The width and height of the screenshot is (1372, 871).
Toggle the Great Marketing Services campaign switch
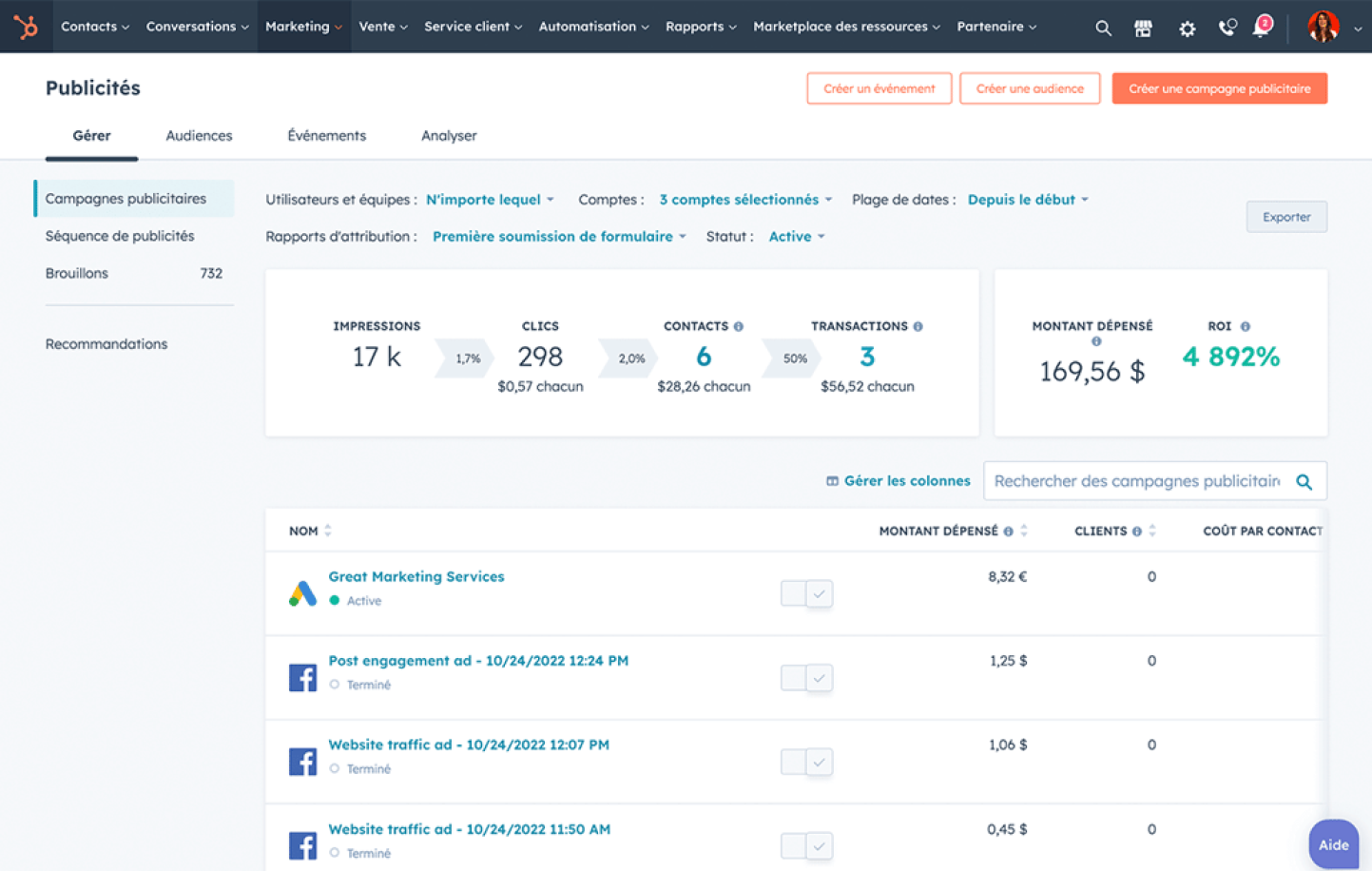point(806,593)
